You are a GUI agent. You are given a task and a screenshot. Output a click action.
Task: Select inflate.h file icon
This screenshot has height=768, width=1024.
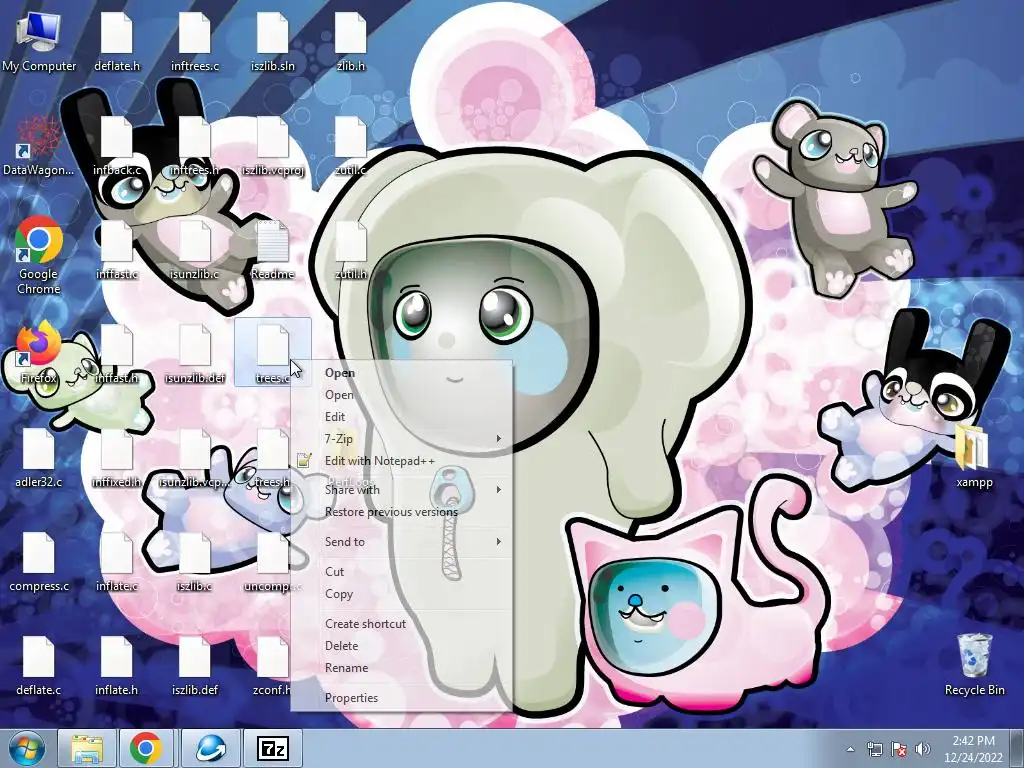click(x=117, y=665)
